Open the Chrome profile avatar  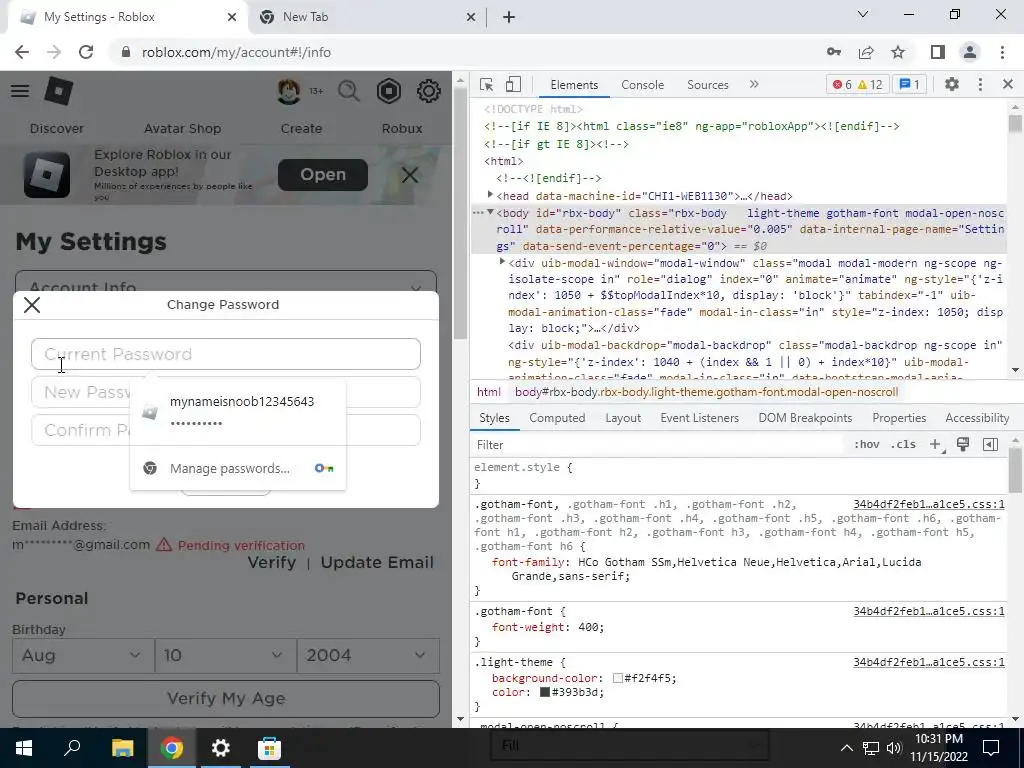tap(970, 52)
